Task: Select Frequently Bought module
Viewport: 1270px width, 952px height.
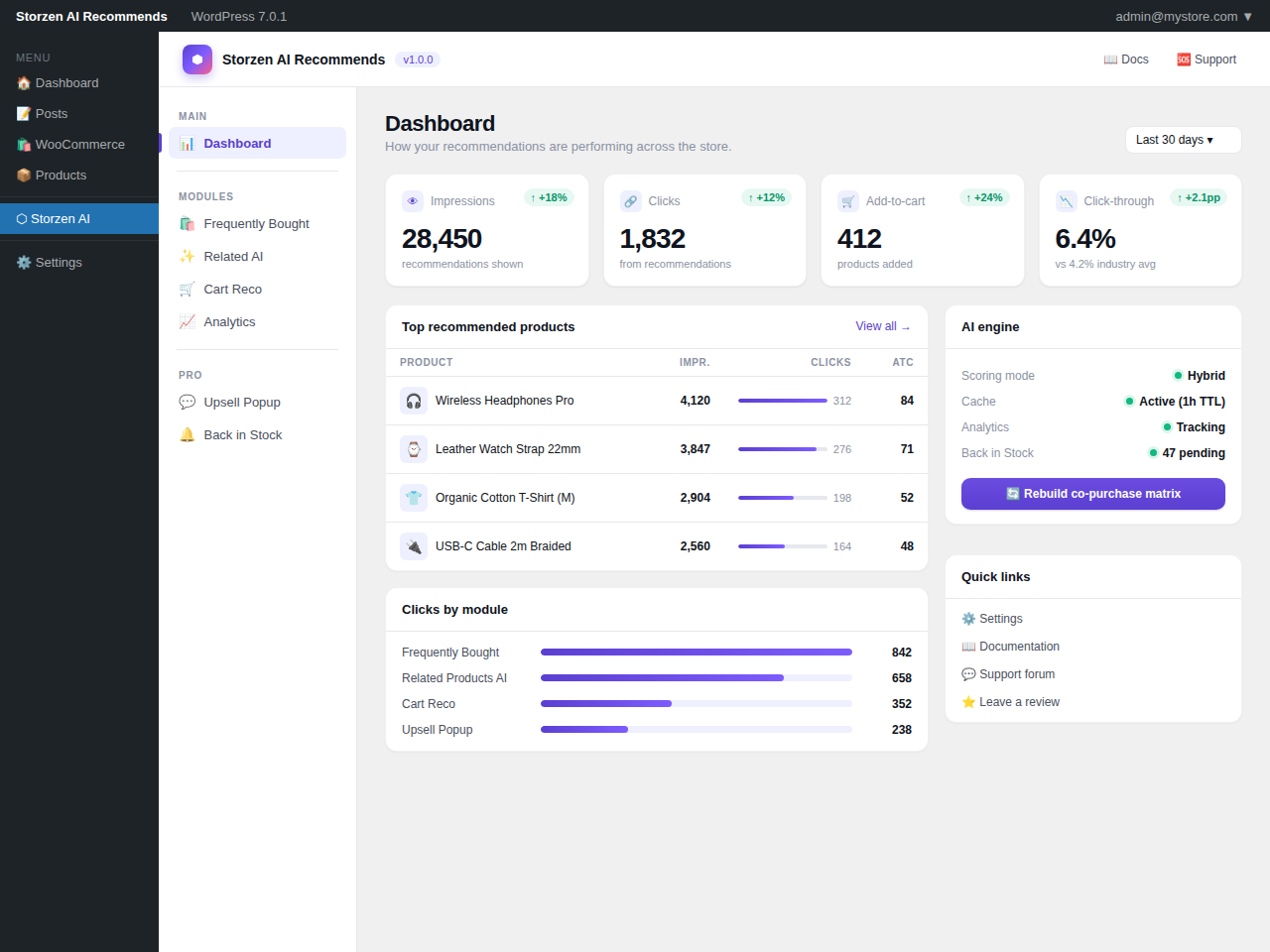Action: 257,224
